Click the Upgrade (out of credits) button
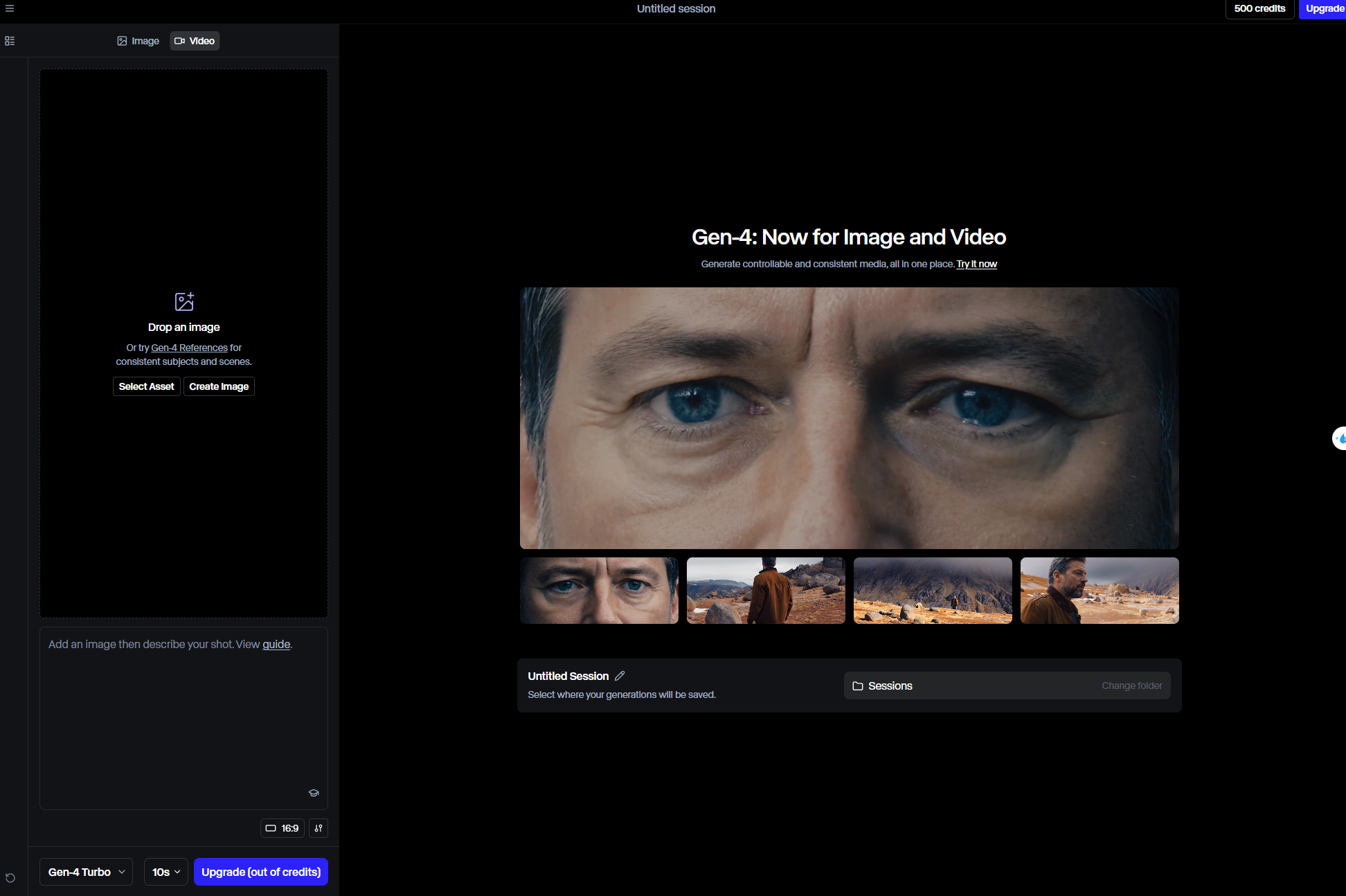Screen dimensions: 1346x896 (x=261, y=872)
